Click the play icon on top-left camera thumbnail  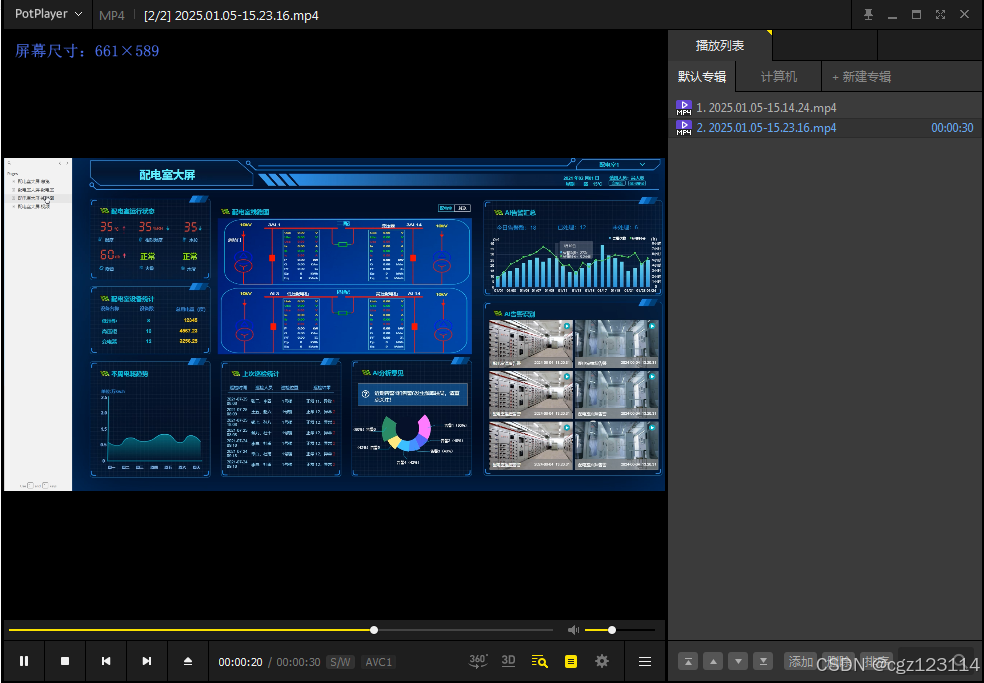click(566, 326)
